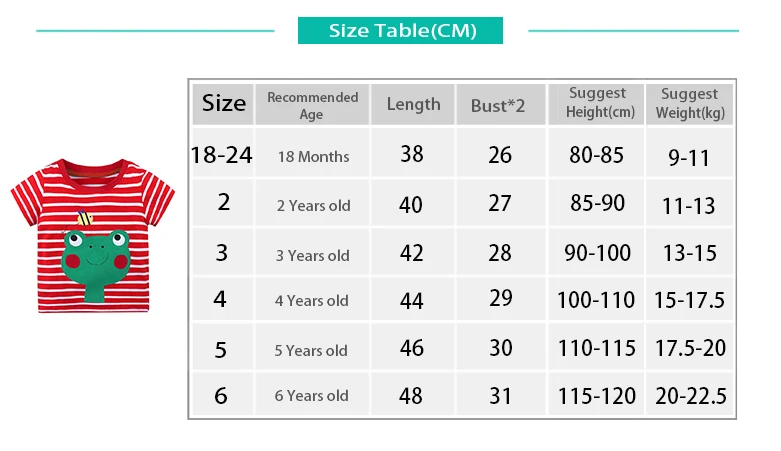Click the 15-17.5 weight cell

pyautogui.click(x=690, y=299)
